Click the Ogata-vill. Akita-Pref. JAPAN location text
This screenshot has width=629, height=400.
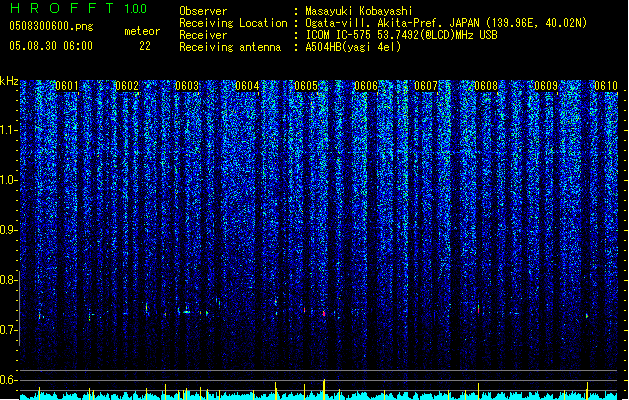(446, 23)
